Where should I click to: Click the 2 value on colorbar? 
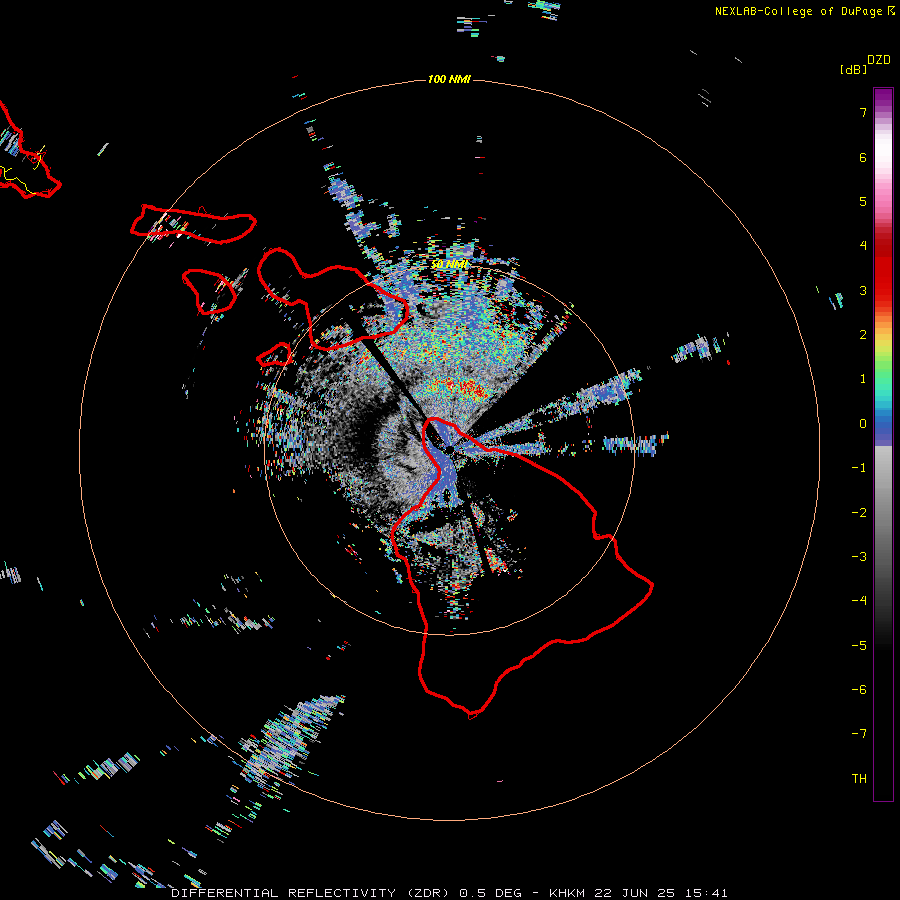[x=863, y=335]
